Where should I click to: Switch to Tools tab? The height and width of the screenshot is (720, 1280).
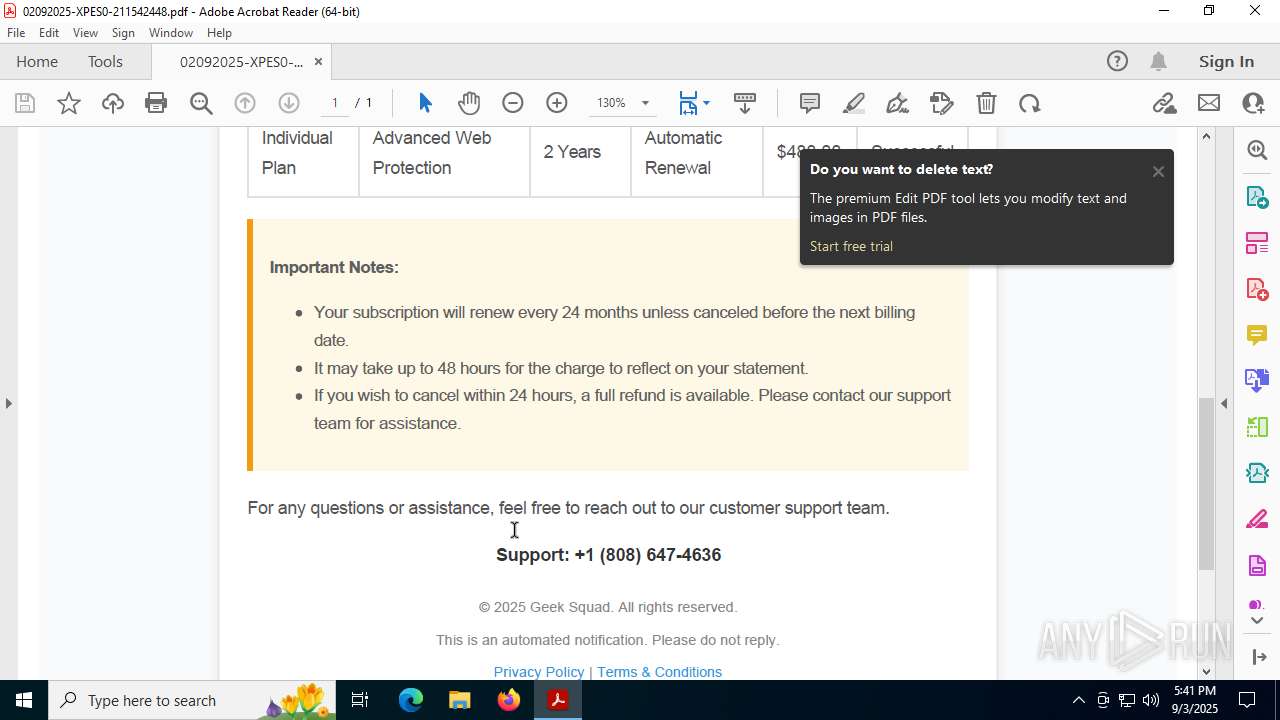pos(105,61)
